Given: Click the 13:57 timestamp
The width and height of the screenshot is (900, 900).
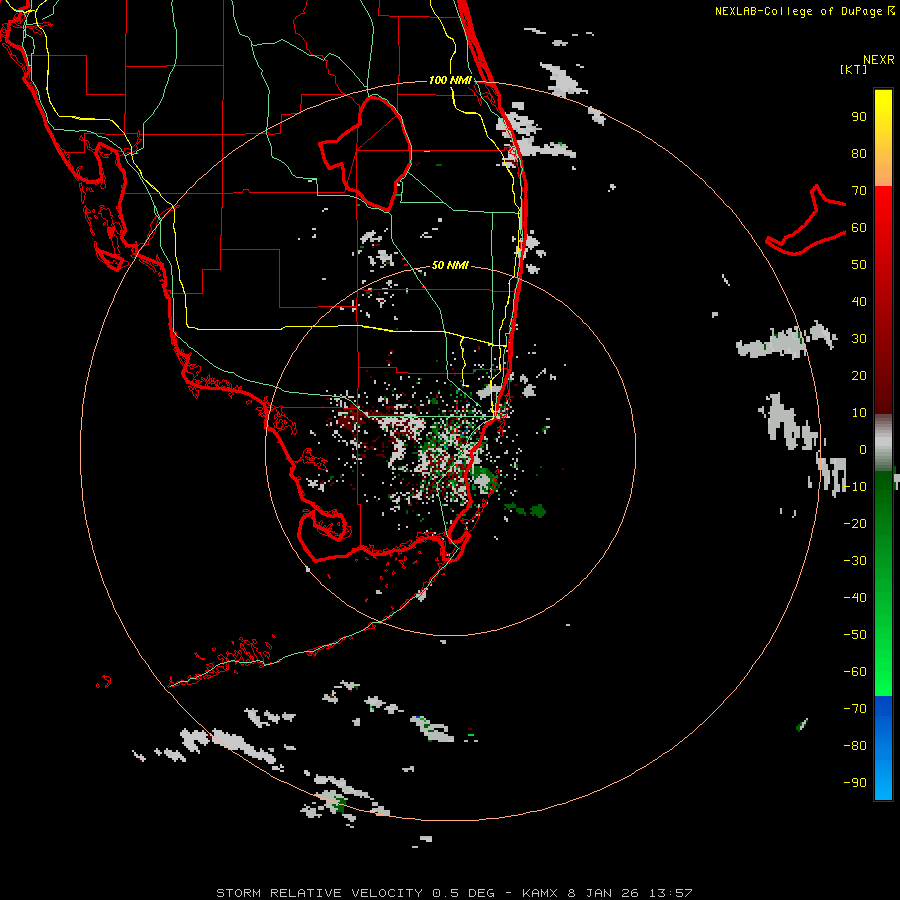Looking at the screenshot, I should tap(670, 893).
